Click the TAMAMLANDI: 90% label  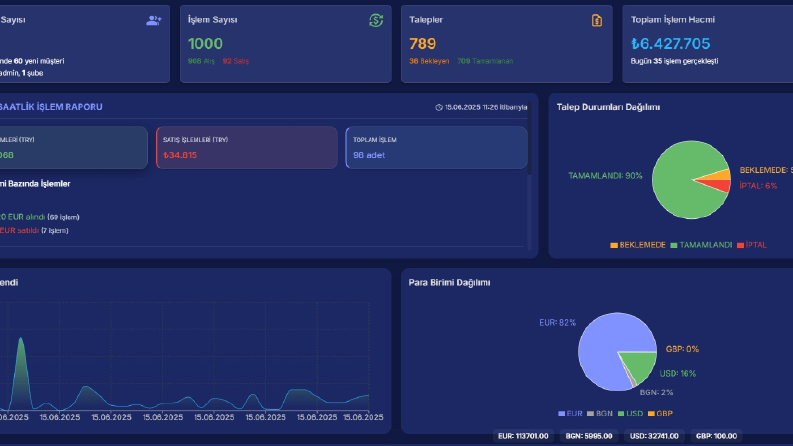pos(605,176)
